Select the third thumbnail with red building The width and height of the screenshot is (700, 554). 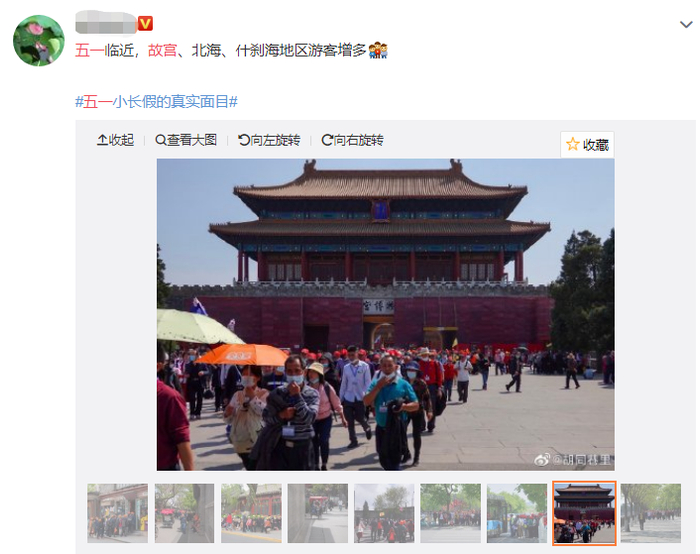tap(251, 513)
